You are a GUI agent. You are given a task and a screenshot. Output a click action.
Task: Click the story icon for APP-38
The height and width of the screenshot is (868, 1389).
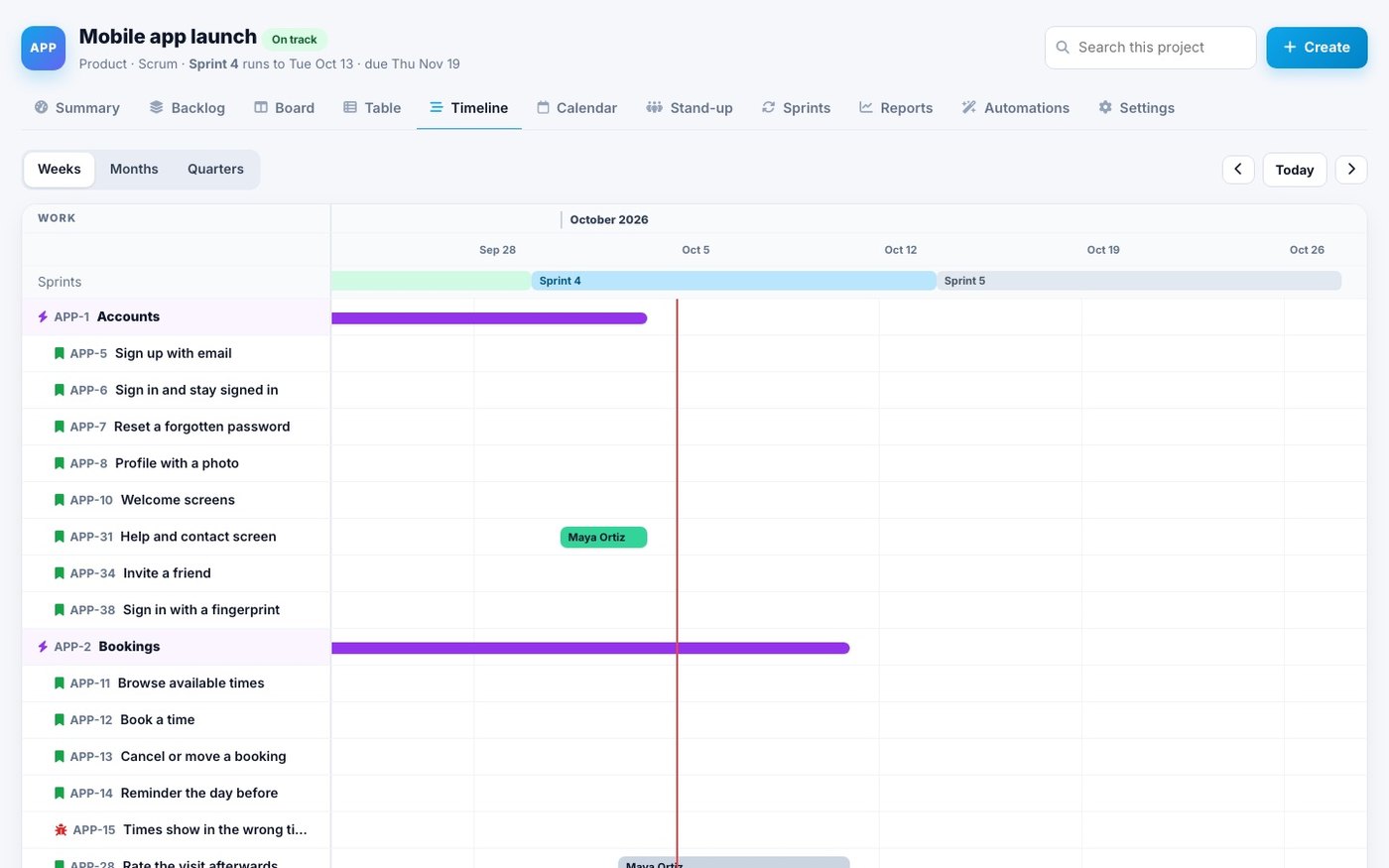(60, 610)
